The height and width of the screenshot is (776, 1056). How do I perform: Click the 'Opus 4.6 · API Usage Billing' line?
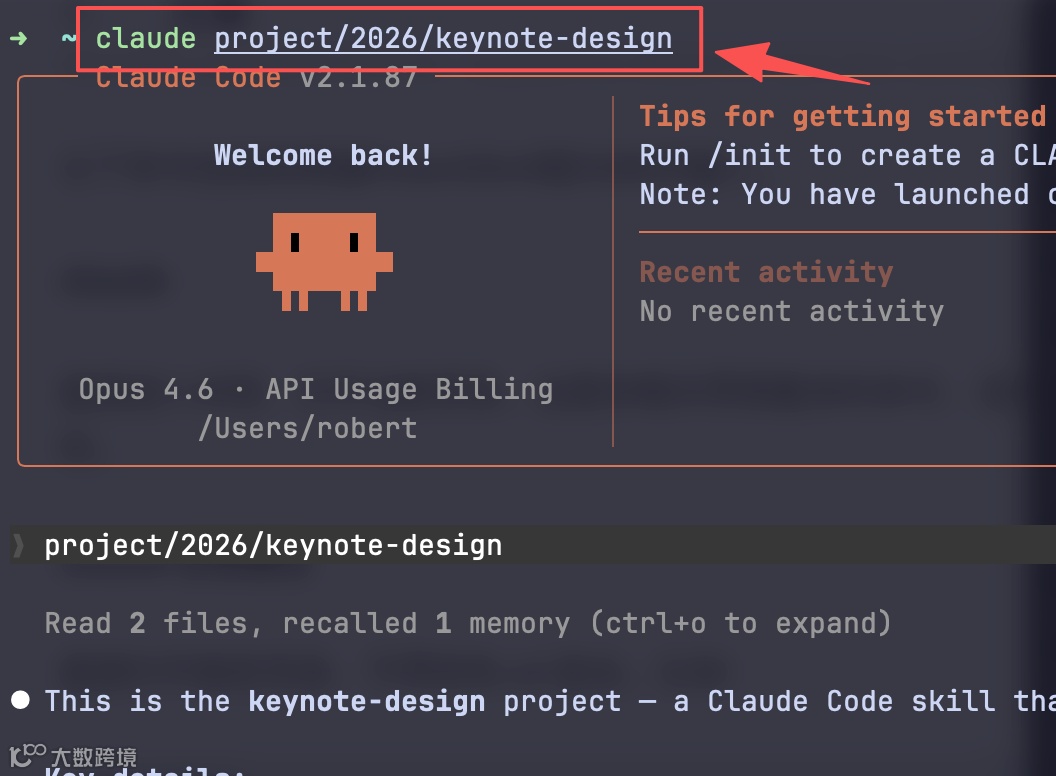click(x=316, y=389)
